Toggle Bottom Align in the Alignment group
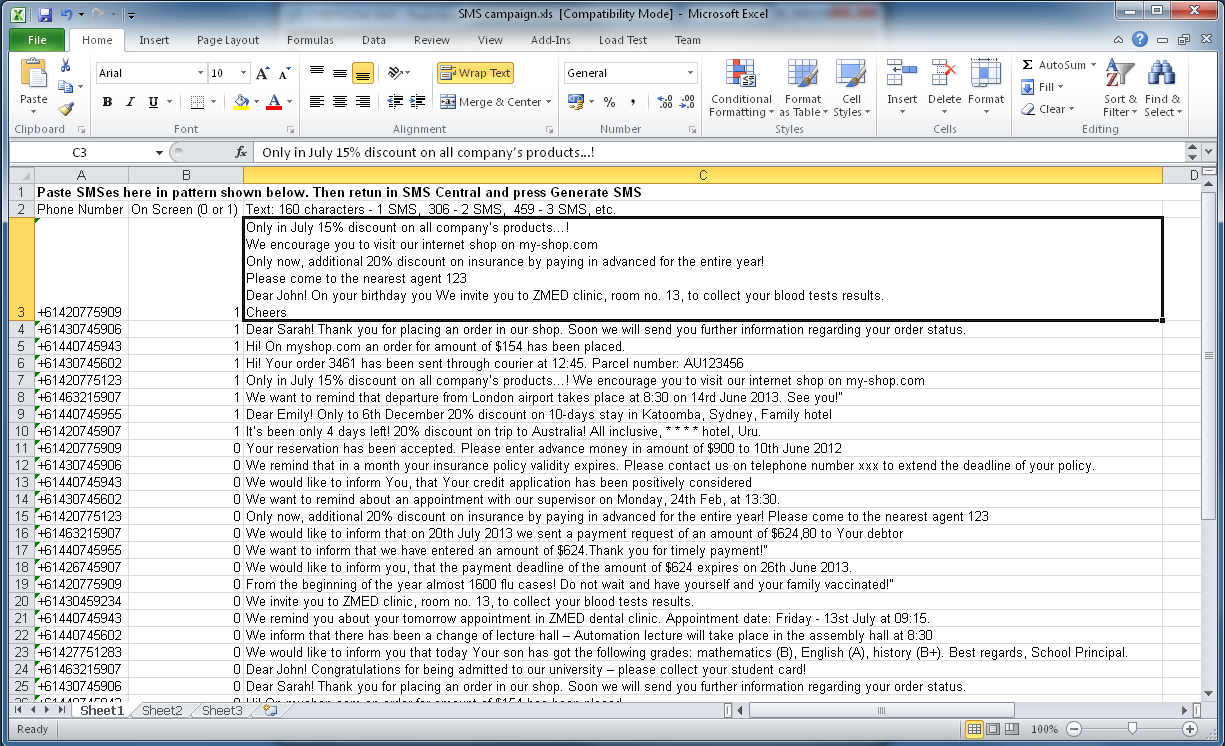 [363, 73]
